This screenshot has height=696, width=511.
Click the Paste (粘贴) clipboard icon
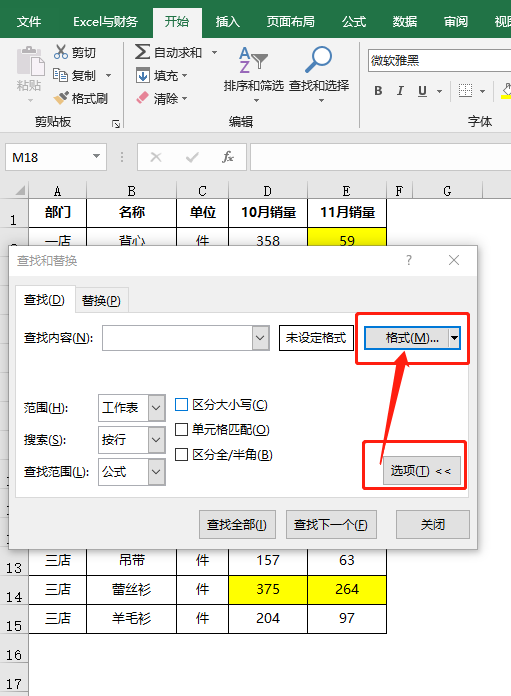click(x=30, y=61)
